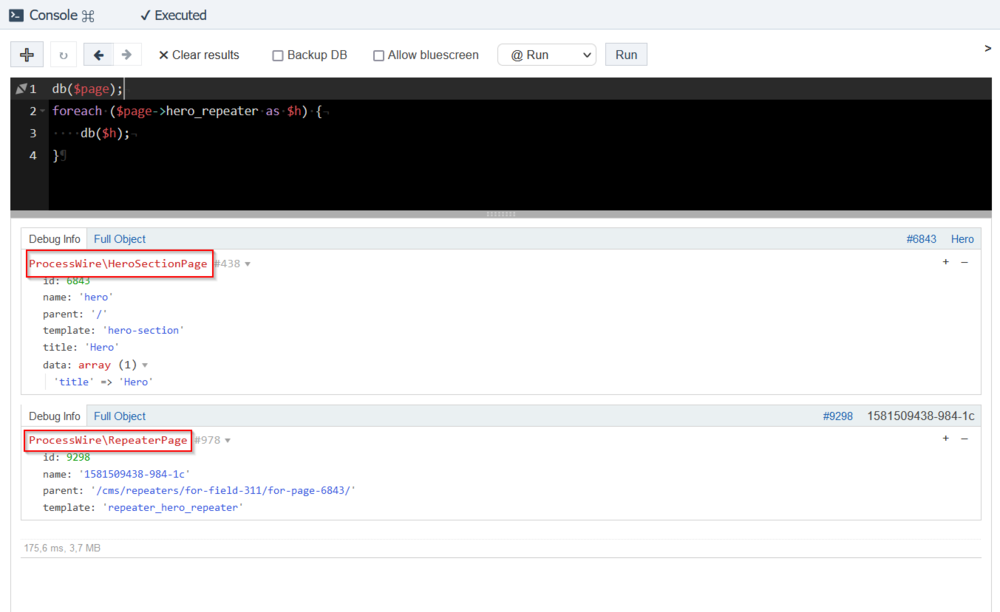
Task: Collapse all in HeroSectionPage dump
Action: [x=964, y=262]
